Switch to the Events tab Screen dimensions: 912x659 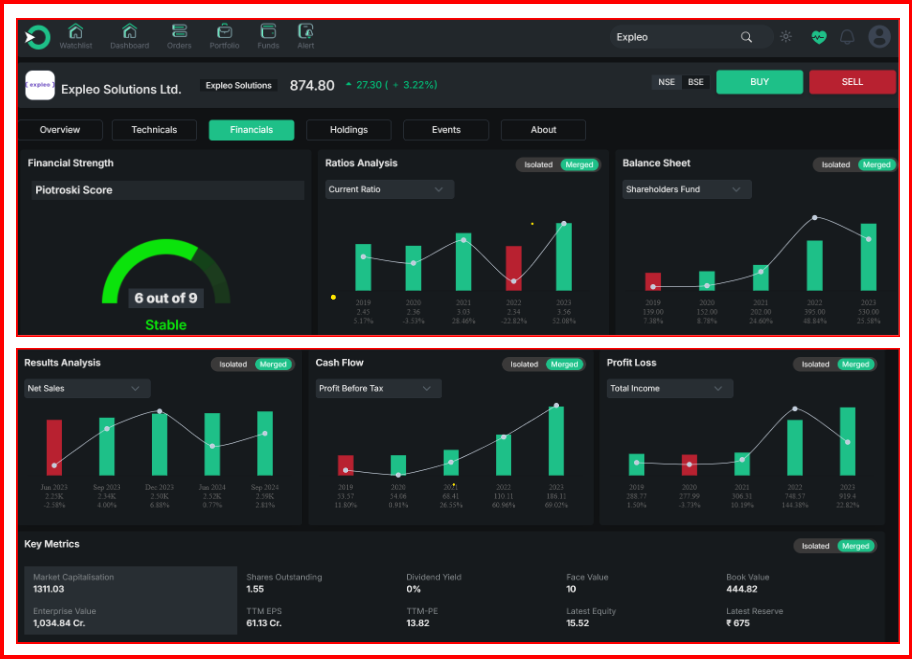pos(446,130)
